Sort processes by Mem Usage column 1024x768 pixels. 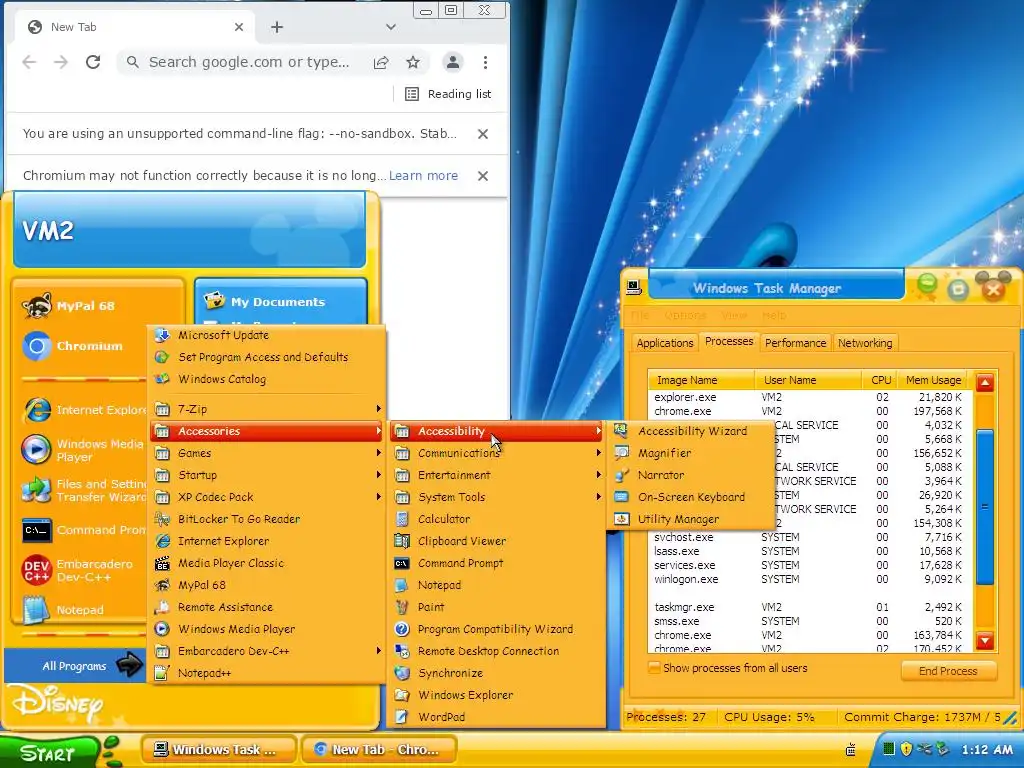[x=933, y=380]
